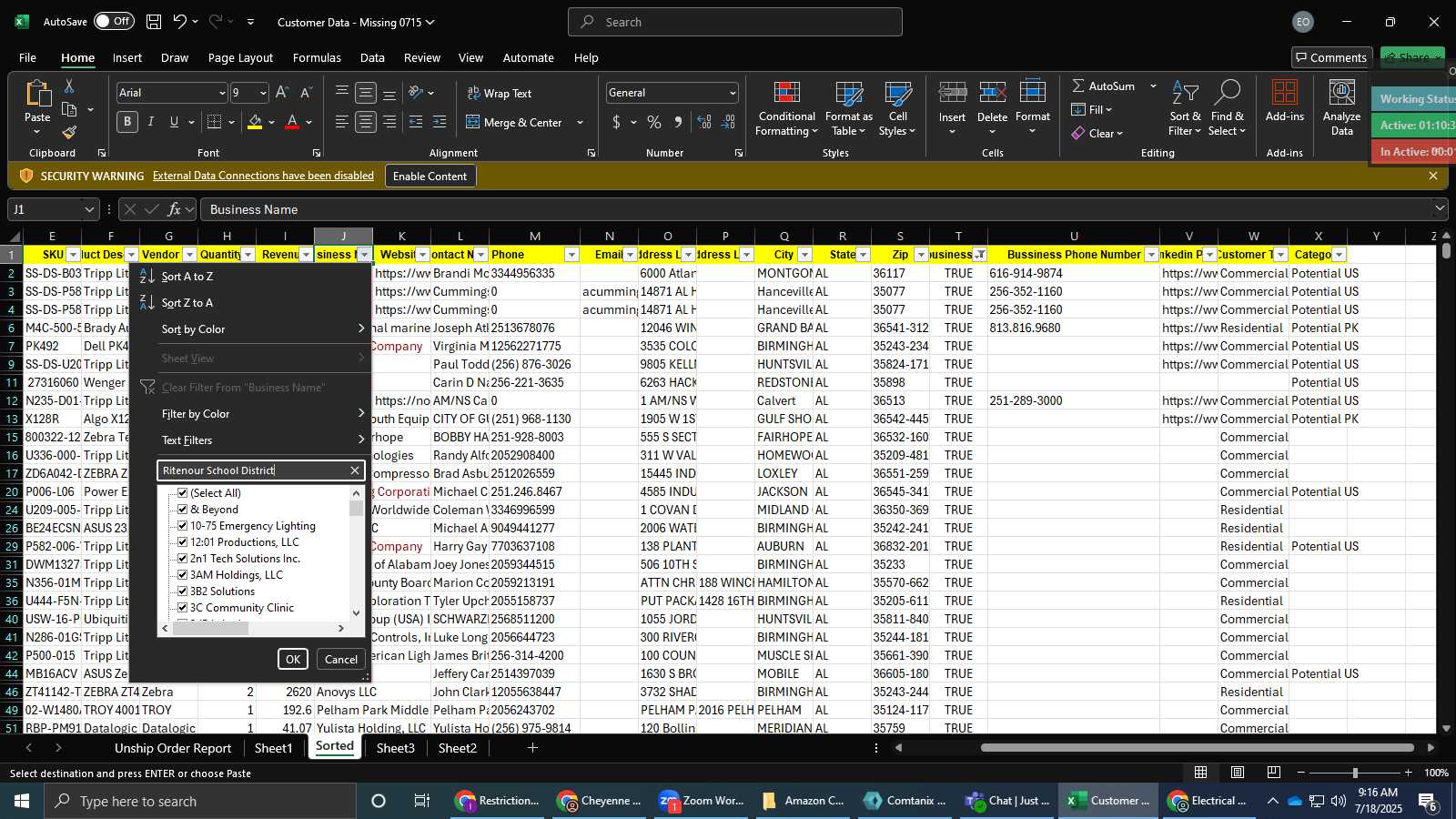1456x819 pixels.
Task: Toggle the AutoSave switch
Action: click(x=114, y=21)
